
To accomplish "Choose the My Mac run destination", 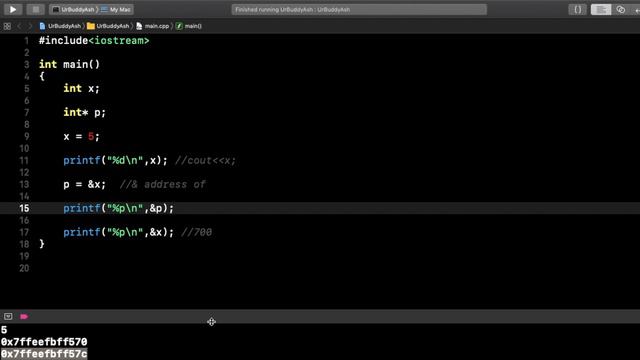I will point(116,9).
